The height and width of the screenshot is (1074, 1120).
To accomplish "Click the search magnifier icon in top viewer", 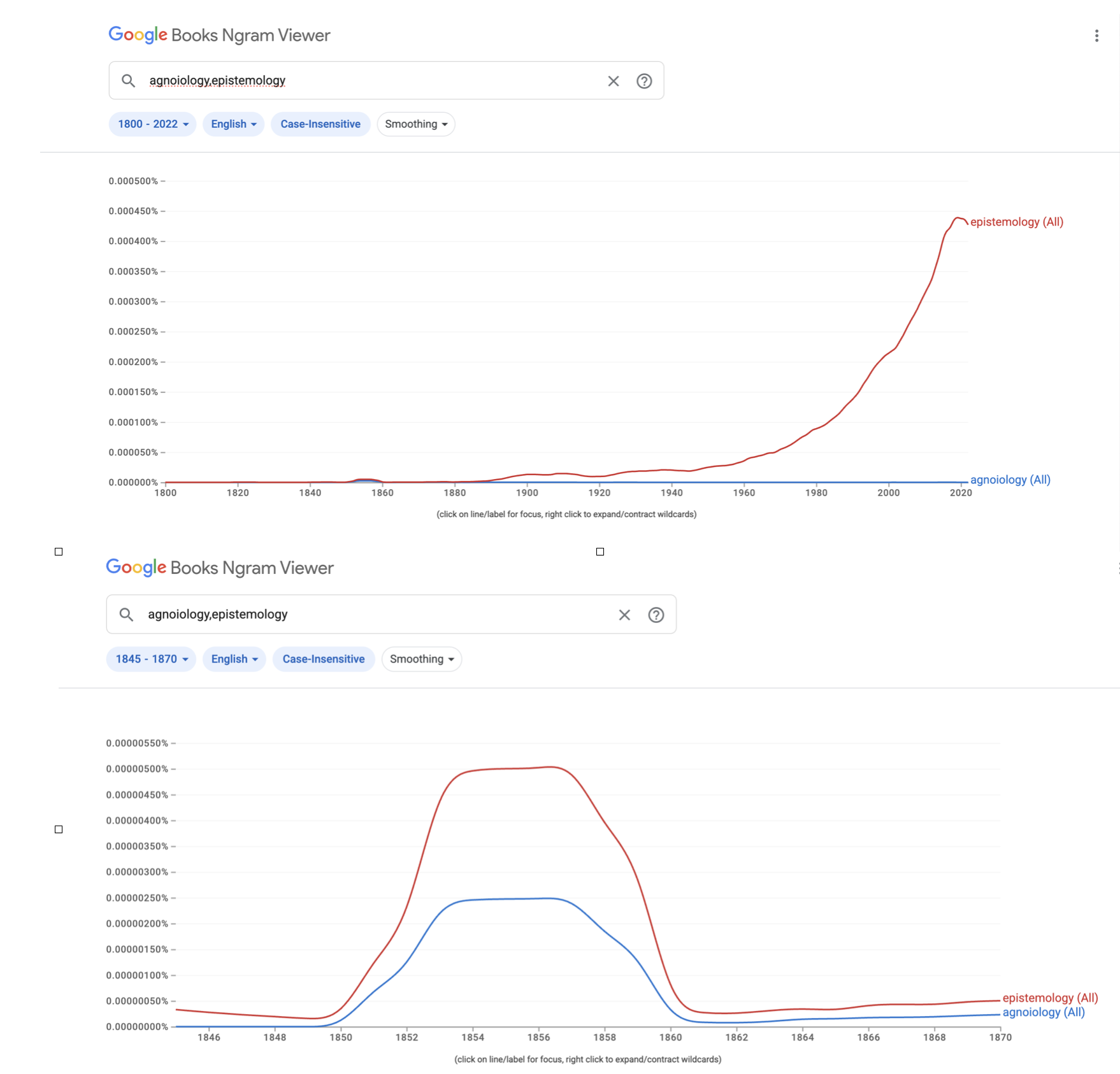I will click(128, 81).
